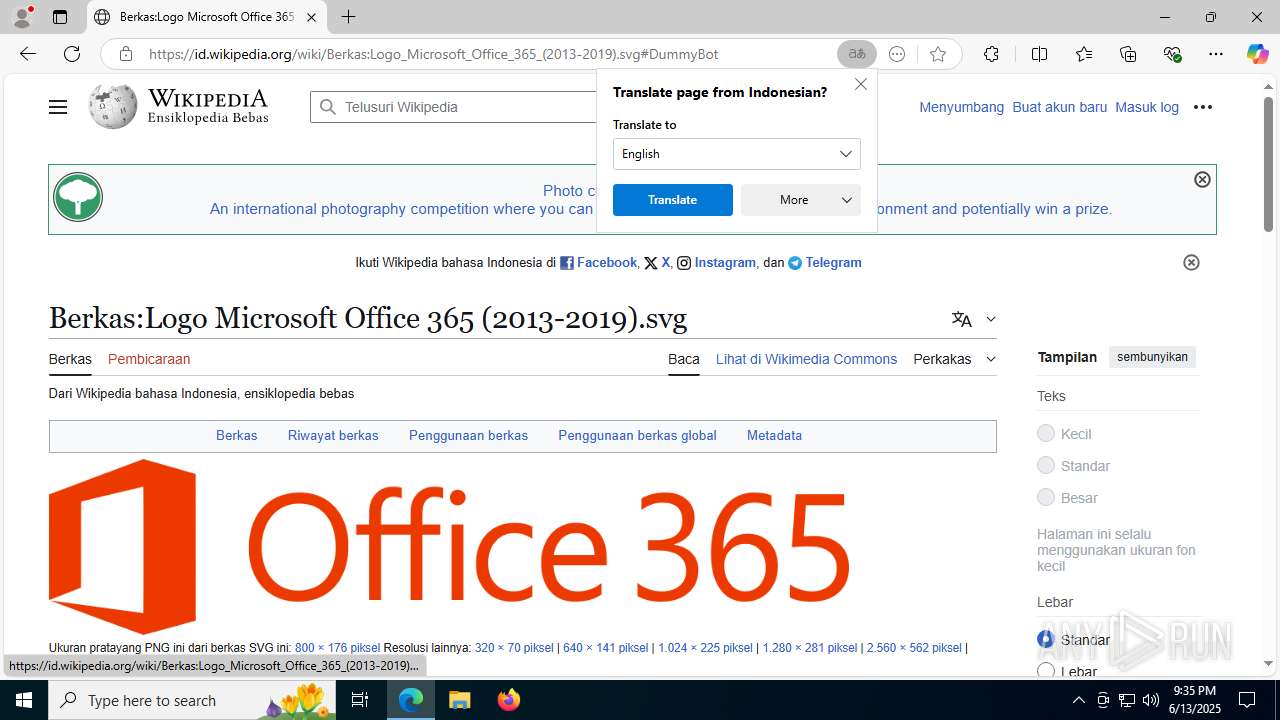The height and width of the screenshot is (720, 1280).
Task: Open the 320 × 70 piksel resolution link
Action: 514,648
